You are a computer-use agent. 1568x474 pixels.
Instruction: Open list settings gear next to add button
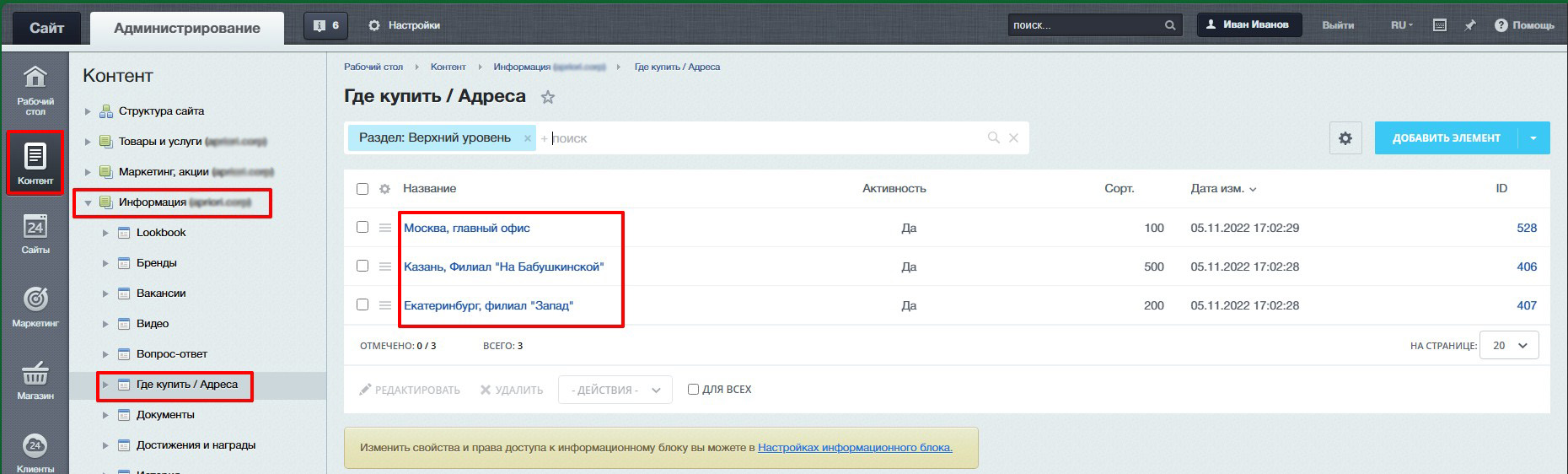click(1345, 138)
